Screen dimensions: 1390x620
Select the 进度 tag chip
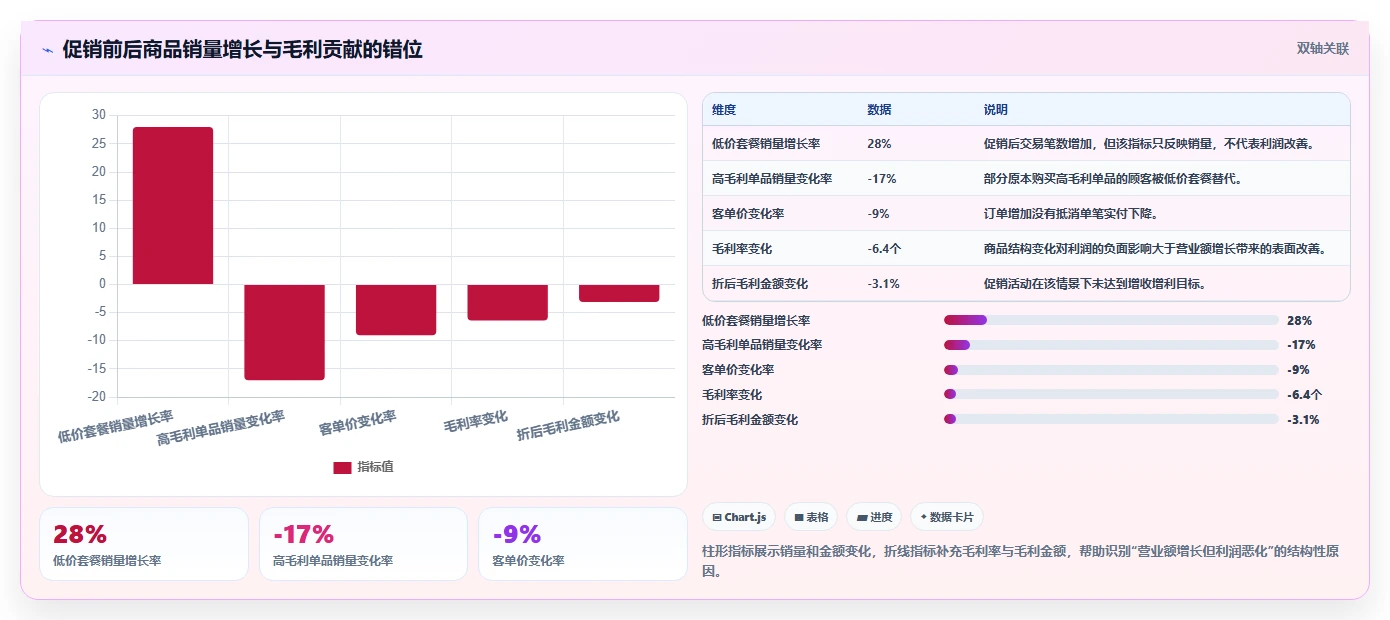pyautogui.click(x=874, y=517)
